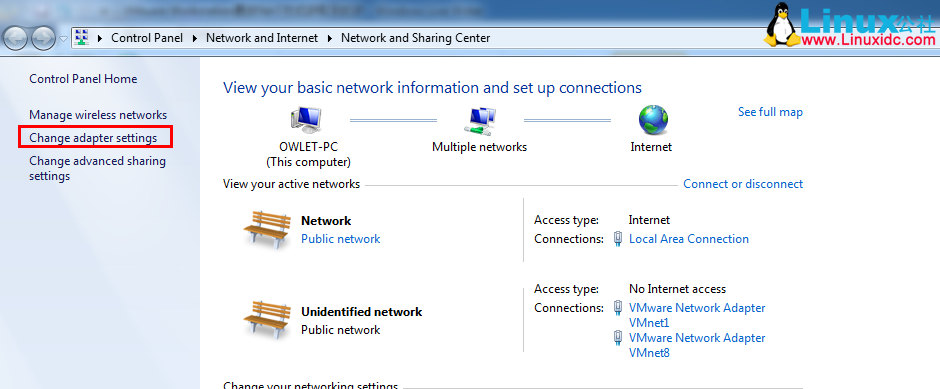Viewport: 940px width, 389px height.
Task: Click the Forward navigation arrow button
Action: [x=43, y=39]
